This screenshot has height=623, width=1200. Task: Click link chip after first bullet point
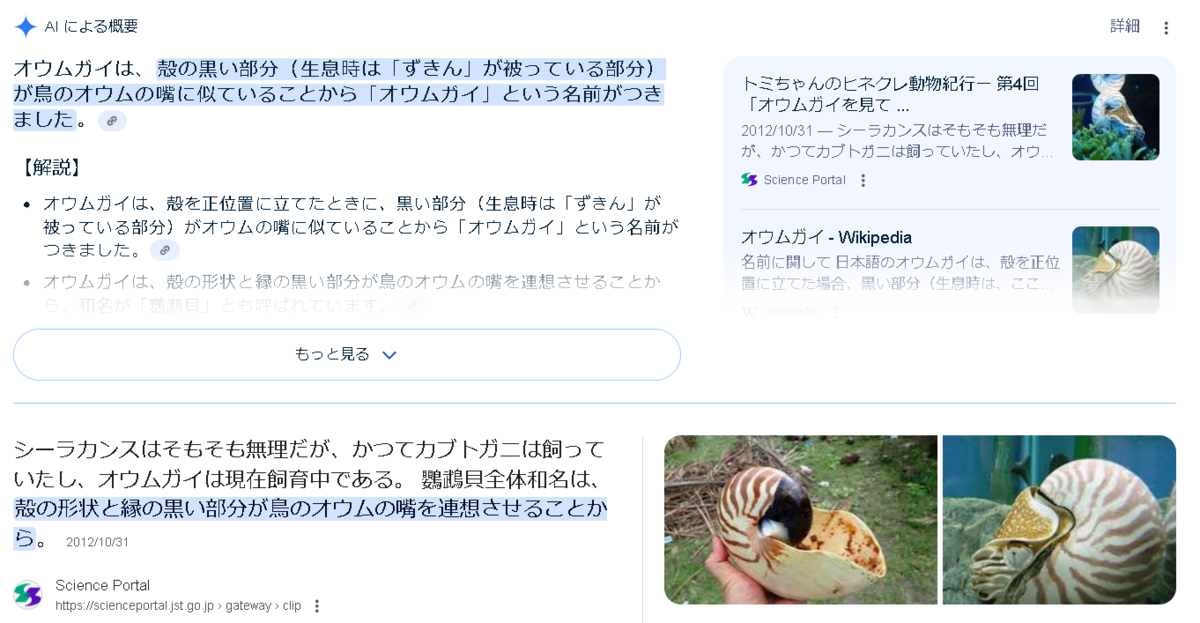pyautogui.click(x=165, y=250)
